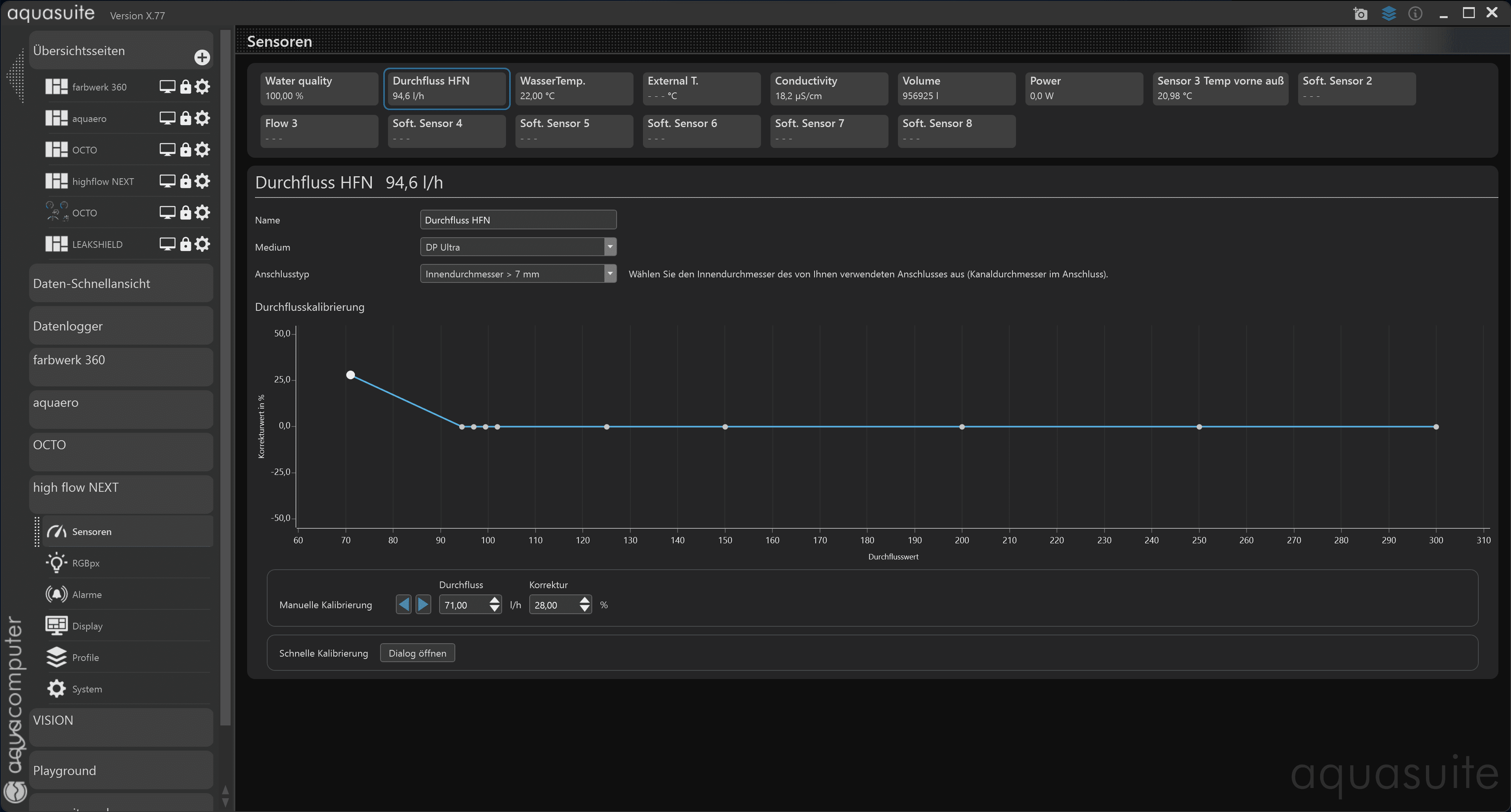1511x812 pixels.
Task: Open settings gear for farbwerk 360 page
Action: [x=202, y=87]
